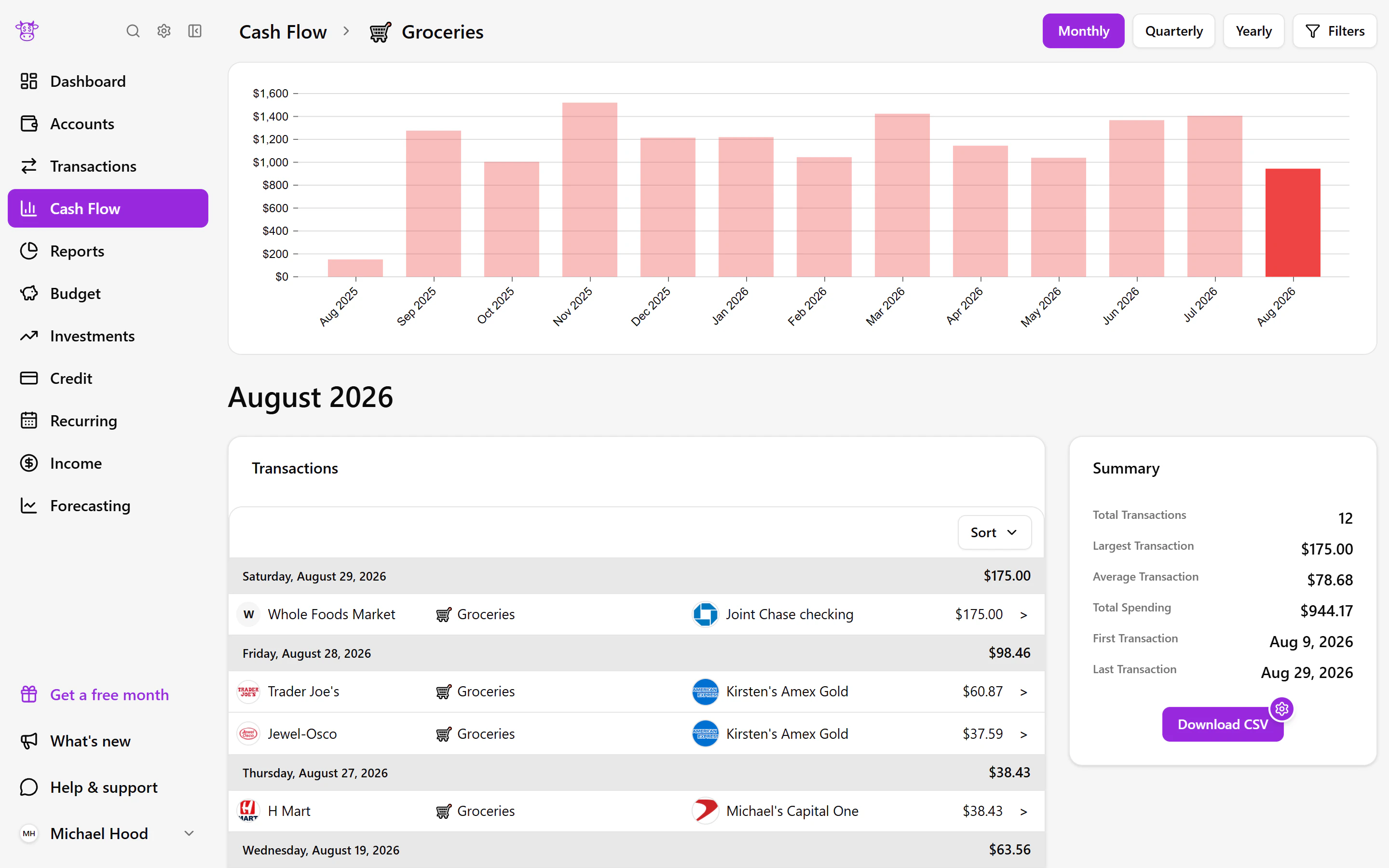Click the Saturday, August 29, 2026 header
The width and height of the screenshot is (1389, 868).
tap(636, 576)
